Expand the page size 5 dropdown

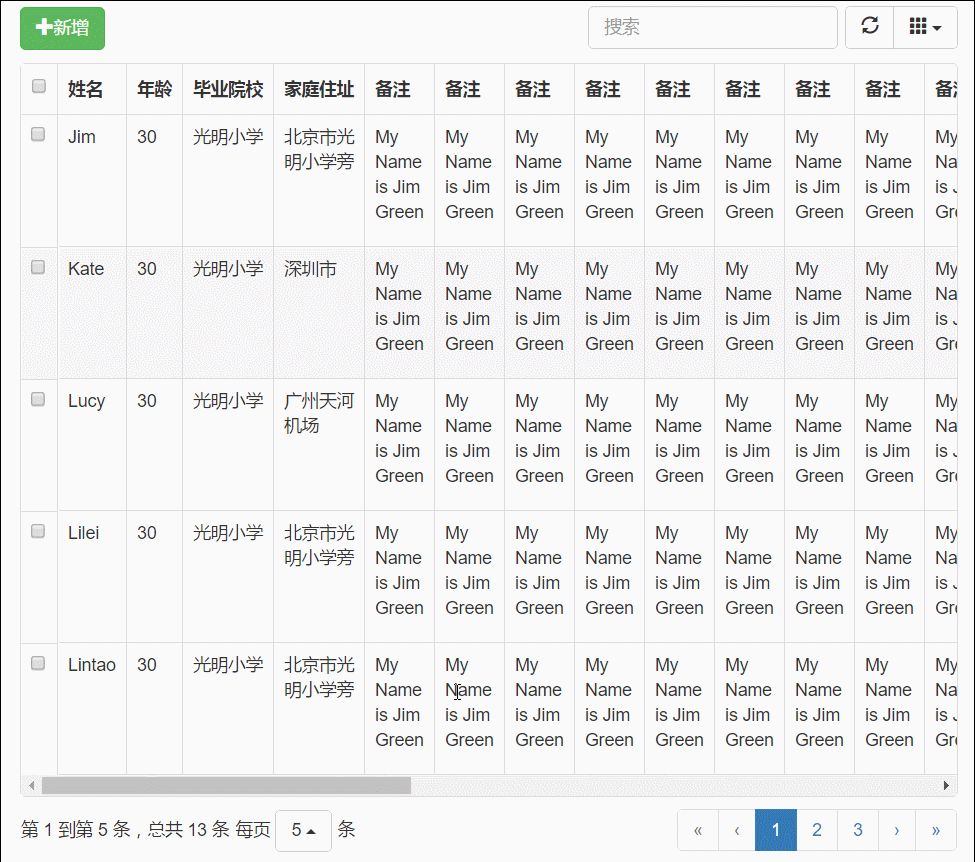coord(303,830)
